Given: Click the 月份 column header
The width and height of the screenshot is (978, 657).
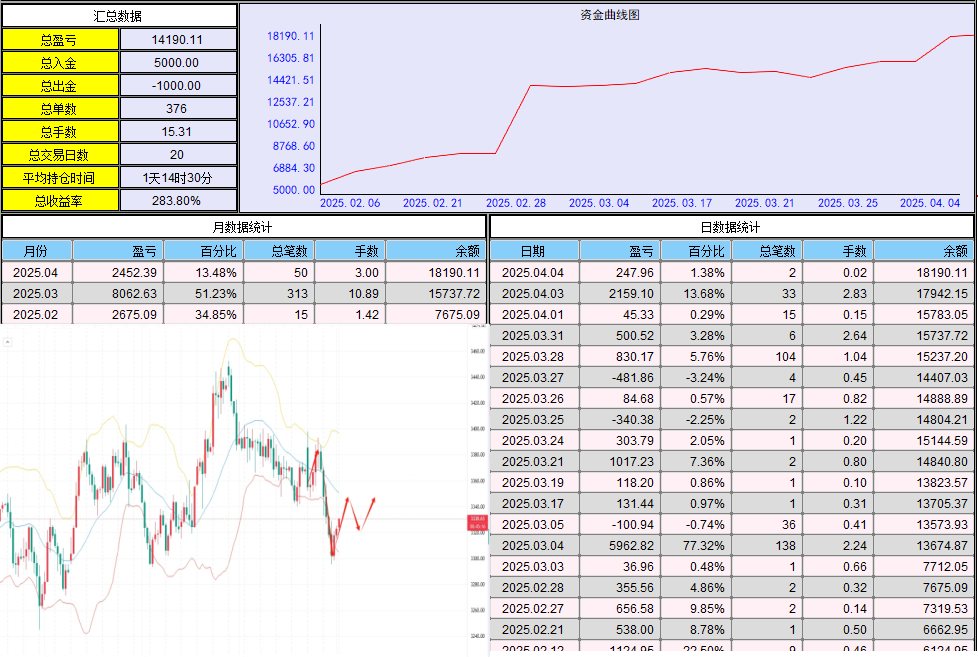Looking at the screenshot, I should [37, 251].
